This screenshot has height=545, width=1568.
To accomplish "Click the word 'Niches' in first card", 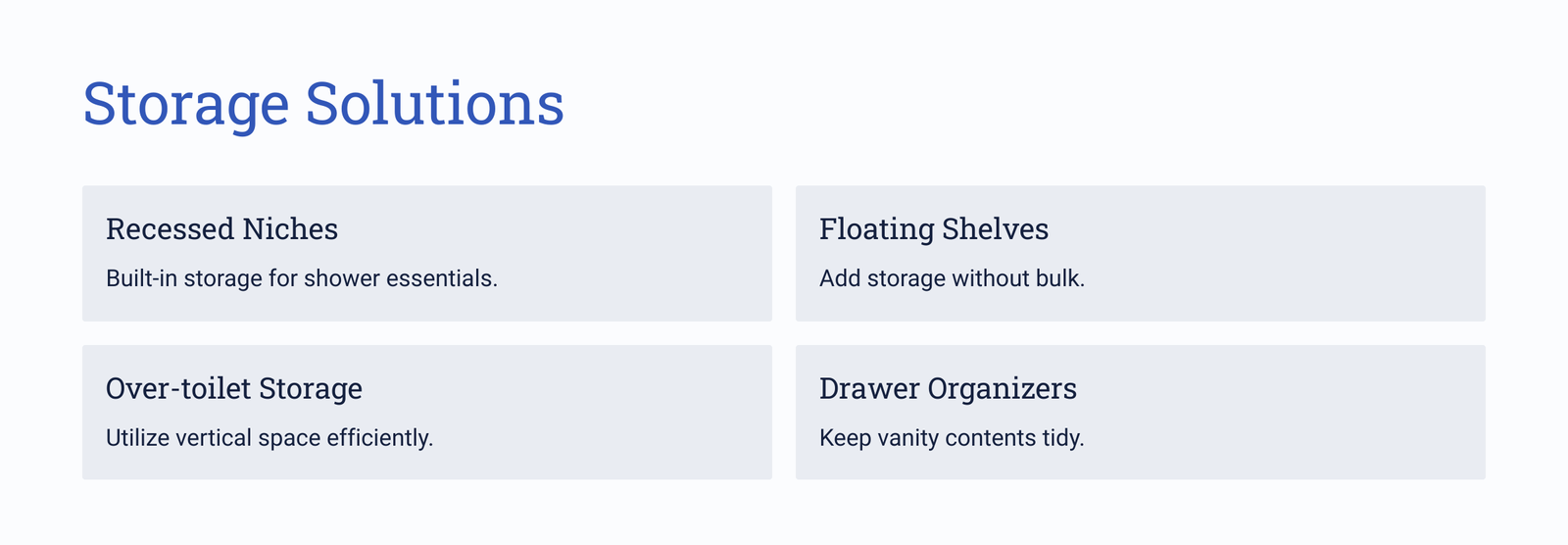I will (x=290, y=228).
